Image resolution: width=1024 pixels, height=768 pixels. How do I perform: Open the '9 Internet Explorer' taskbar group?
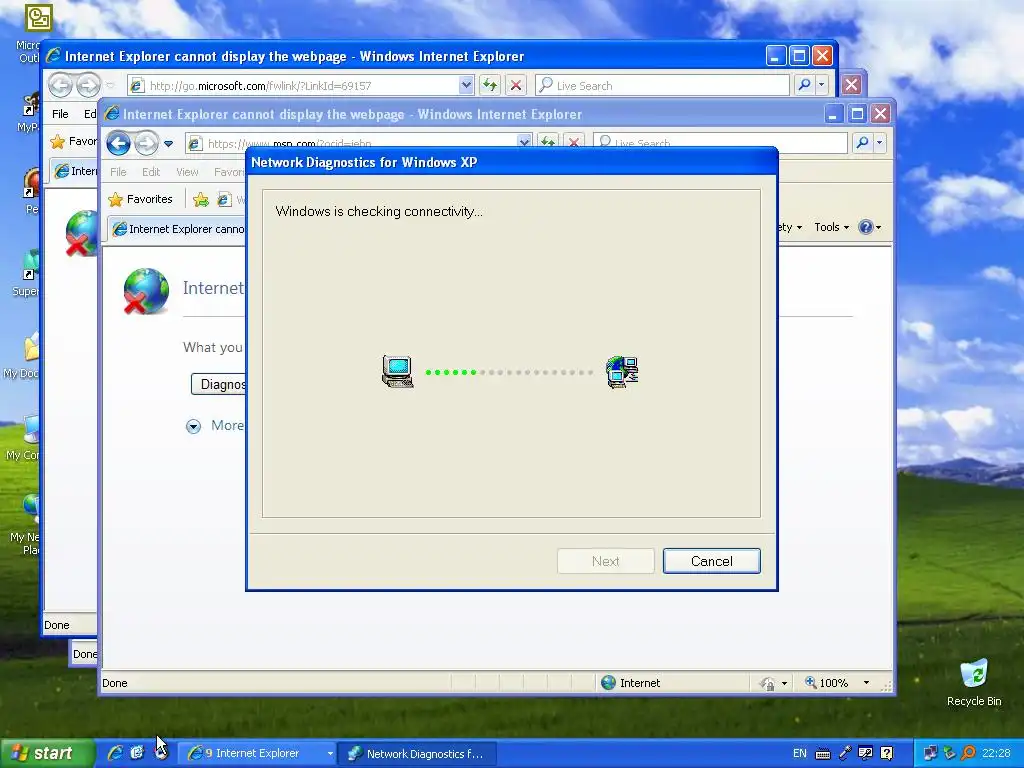pos(258,753)
